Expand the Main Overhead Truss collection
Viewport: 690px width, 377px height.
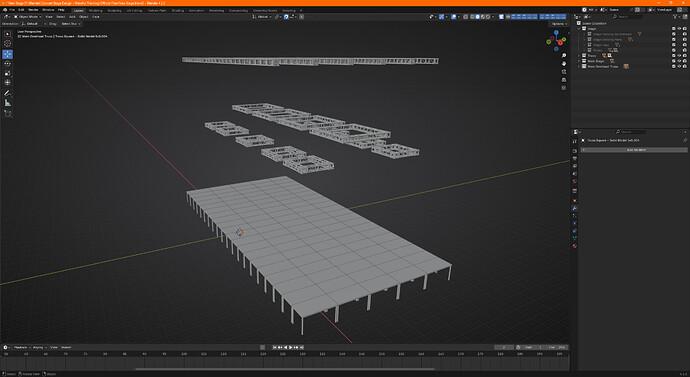[x=579, y=66]
